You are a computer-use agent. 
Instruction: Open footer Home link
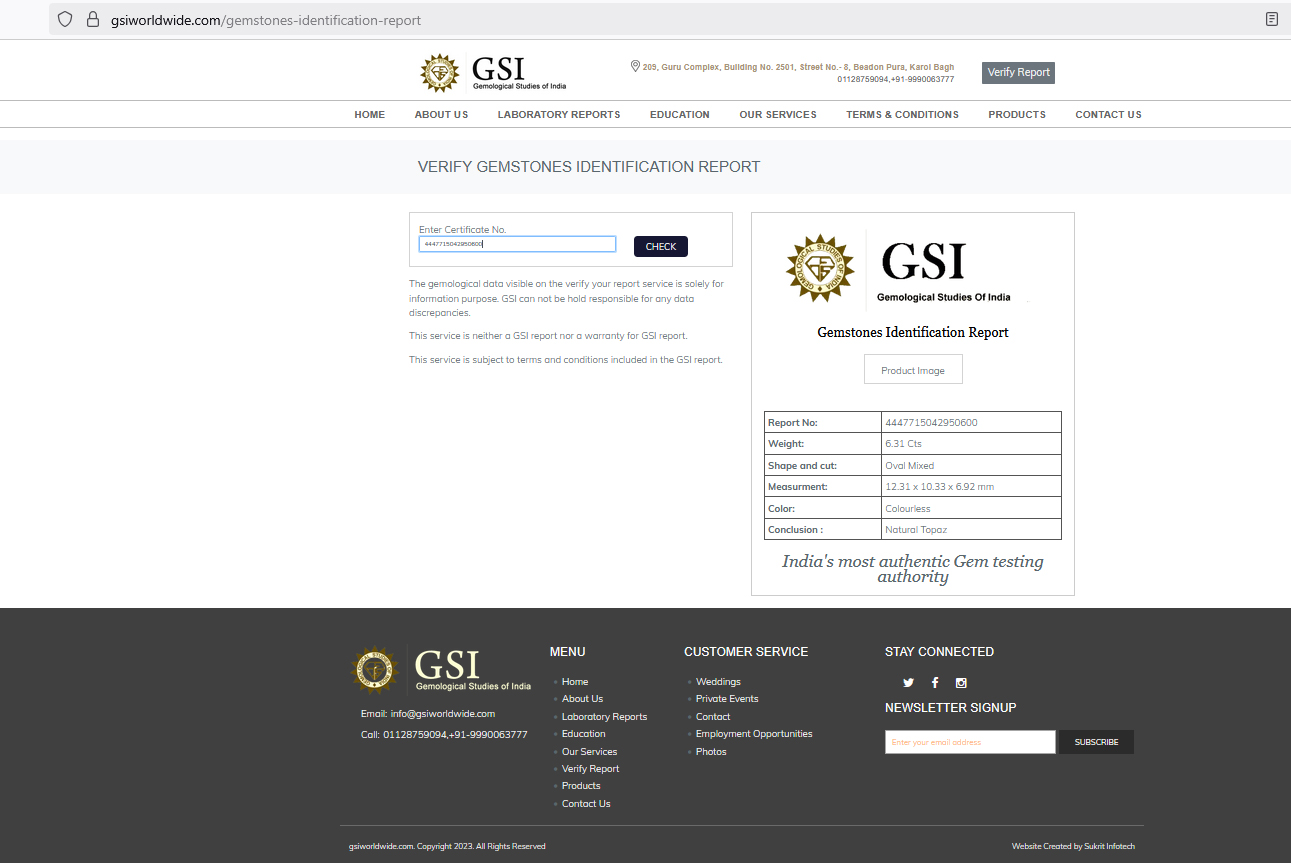pyautogui.click(x=575, y=682)
